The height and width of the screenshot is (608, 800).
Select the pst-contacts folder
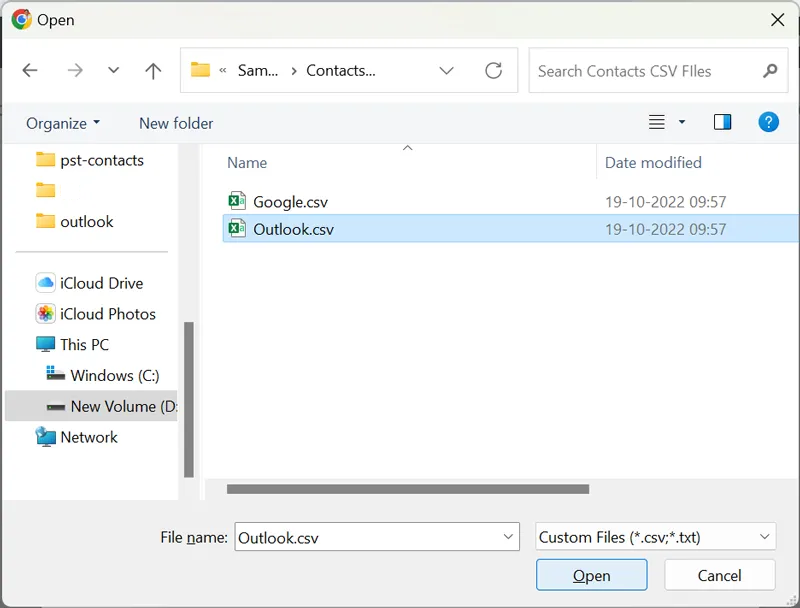point(90,160)
